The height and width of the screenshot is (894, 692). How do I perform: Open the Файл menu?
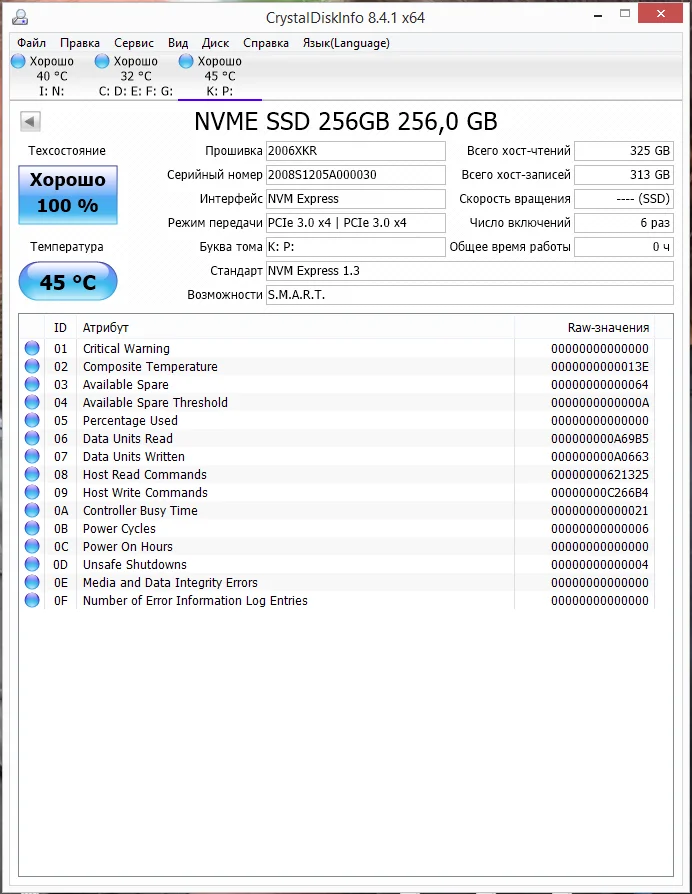31,43
